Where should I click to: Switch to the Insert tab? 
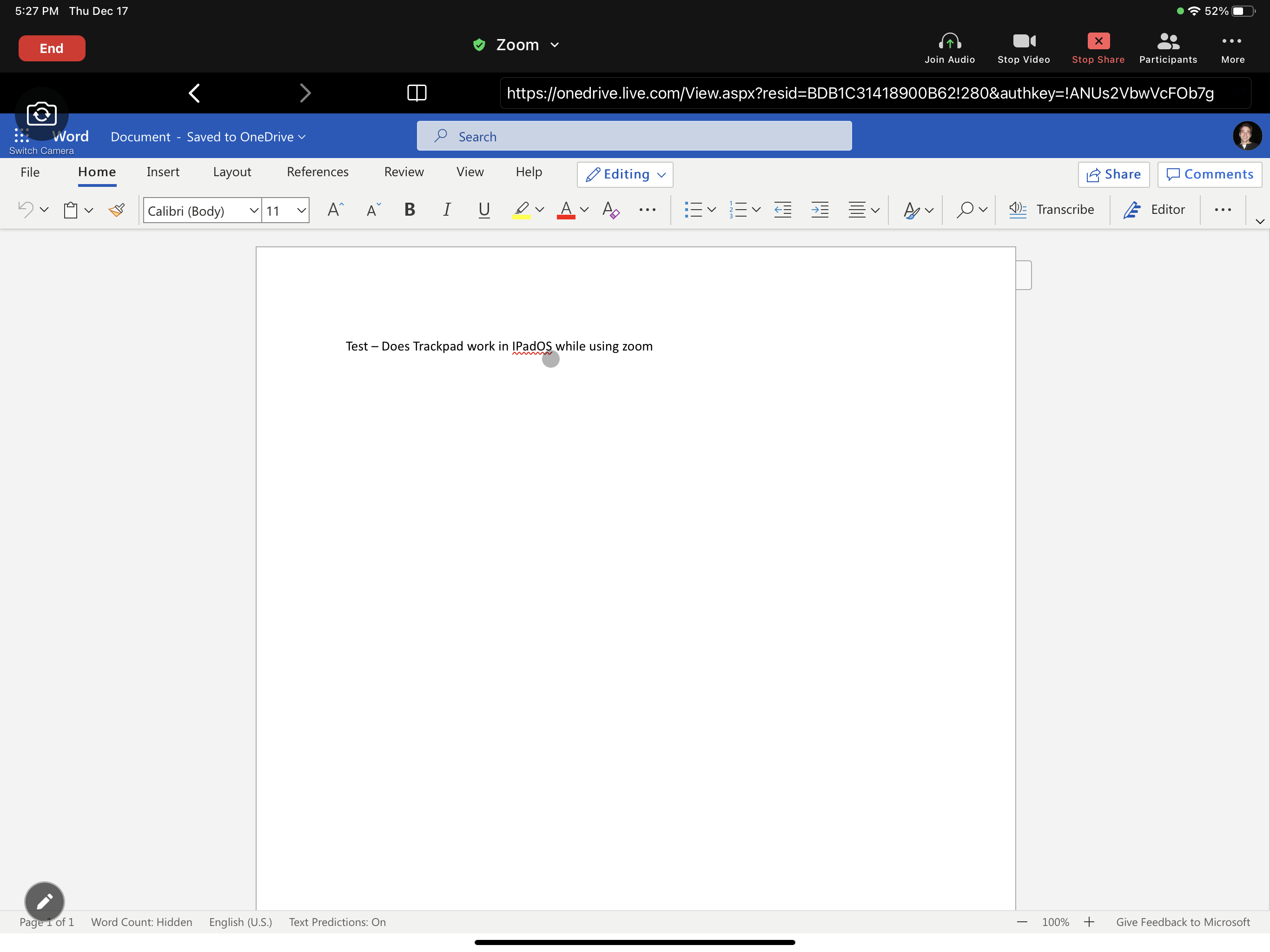163,172
